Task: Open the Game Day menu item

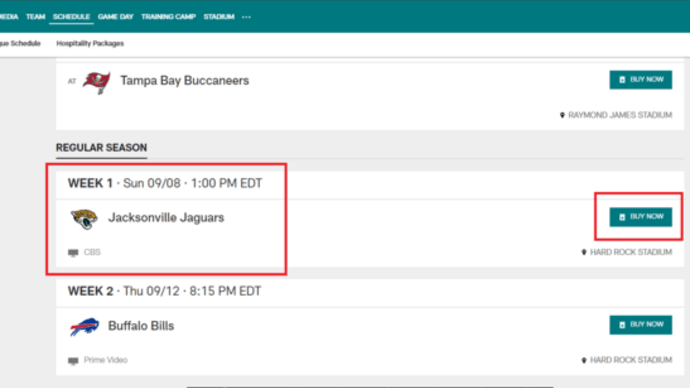Action: click(x=115, y=17)
